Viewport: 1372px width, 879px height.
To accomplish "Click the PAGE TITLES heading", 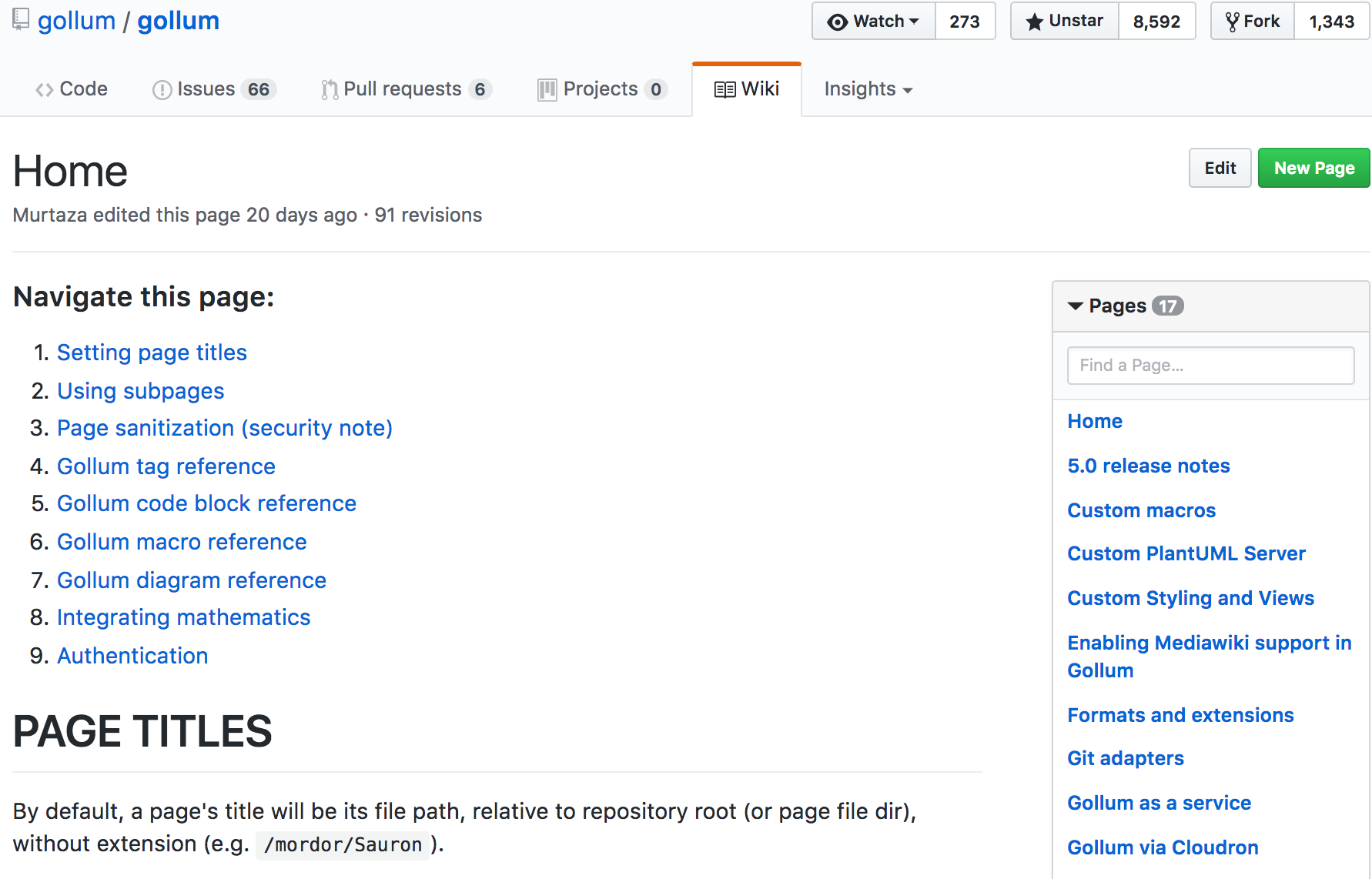I will (142, 731).
